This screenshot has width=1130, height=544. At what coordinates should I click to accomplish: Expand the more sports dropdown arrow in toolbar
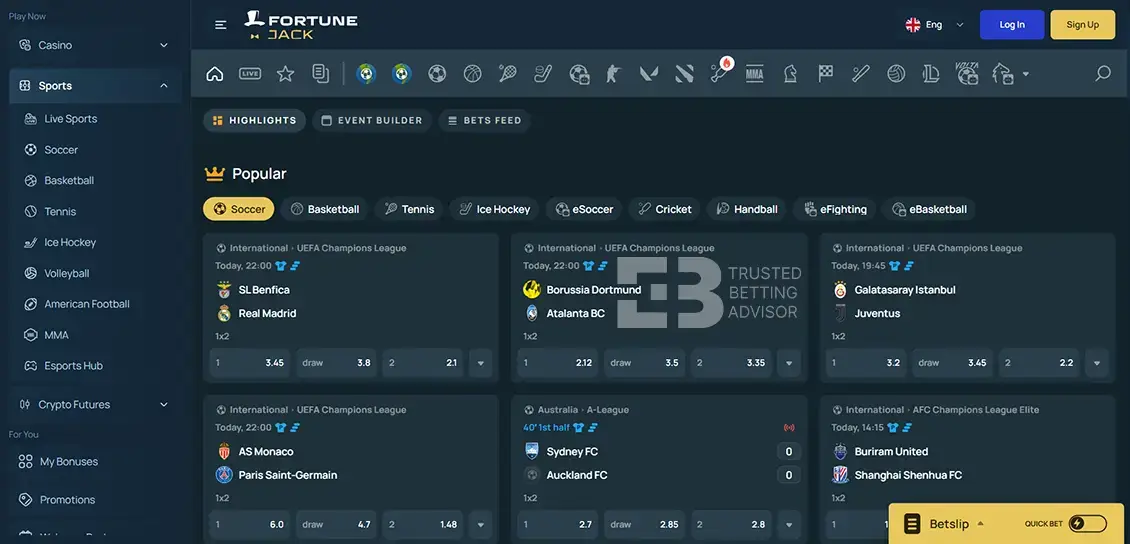point(1026,73)
